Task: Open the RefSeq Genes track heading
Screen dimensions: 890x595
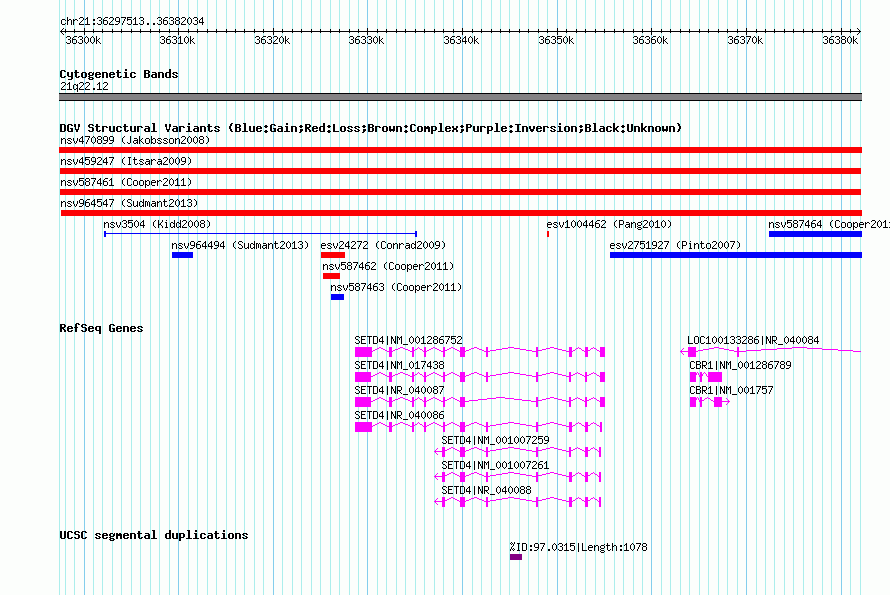Action: [x=101, y=328]
